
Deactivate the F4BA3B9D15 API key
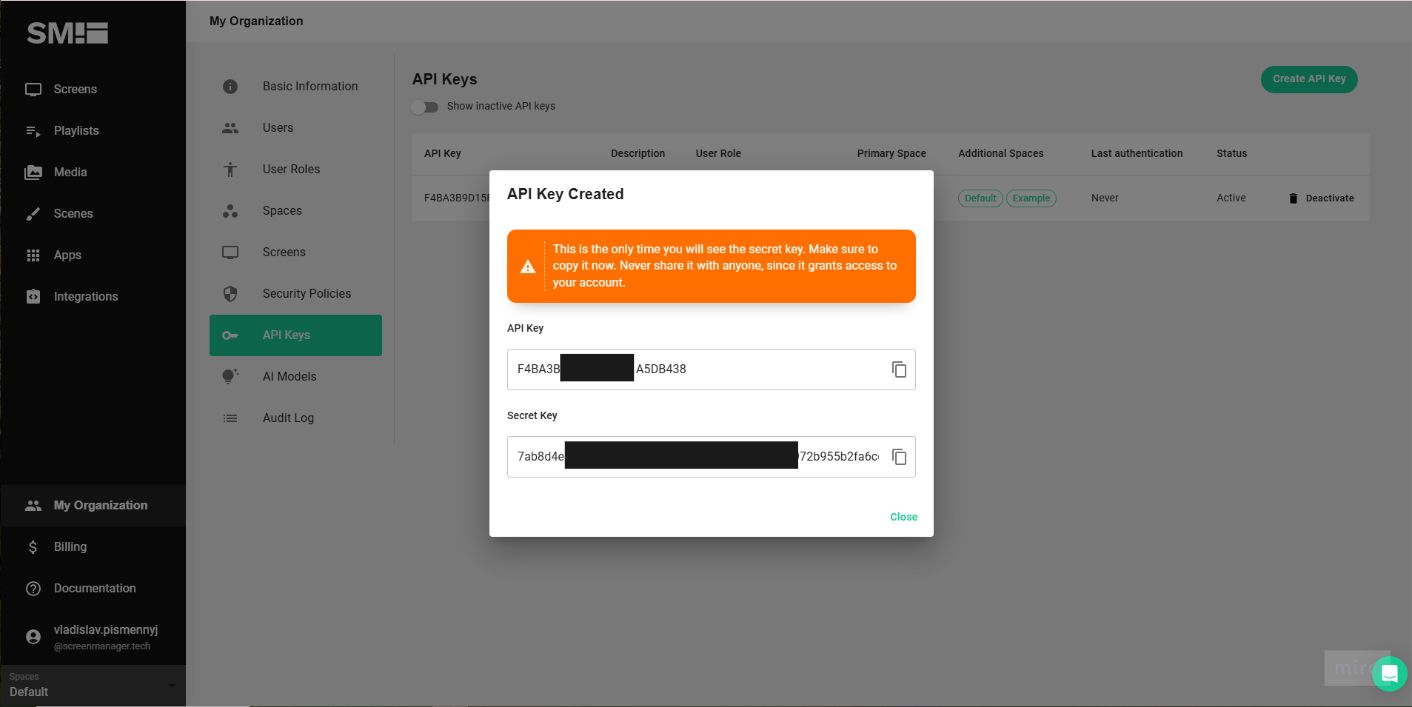pos(1320,198)
